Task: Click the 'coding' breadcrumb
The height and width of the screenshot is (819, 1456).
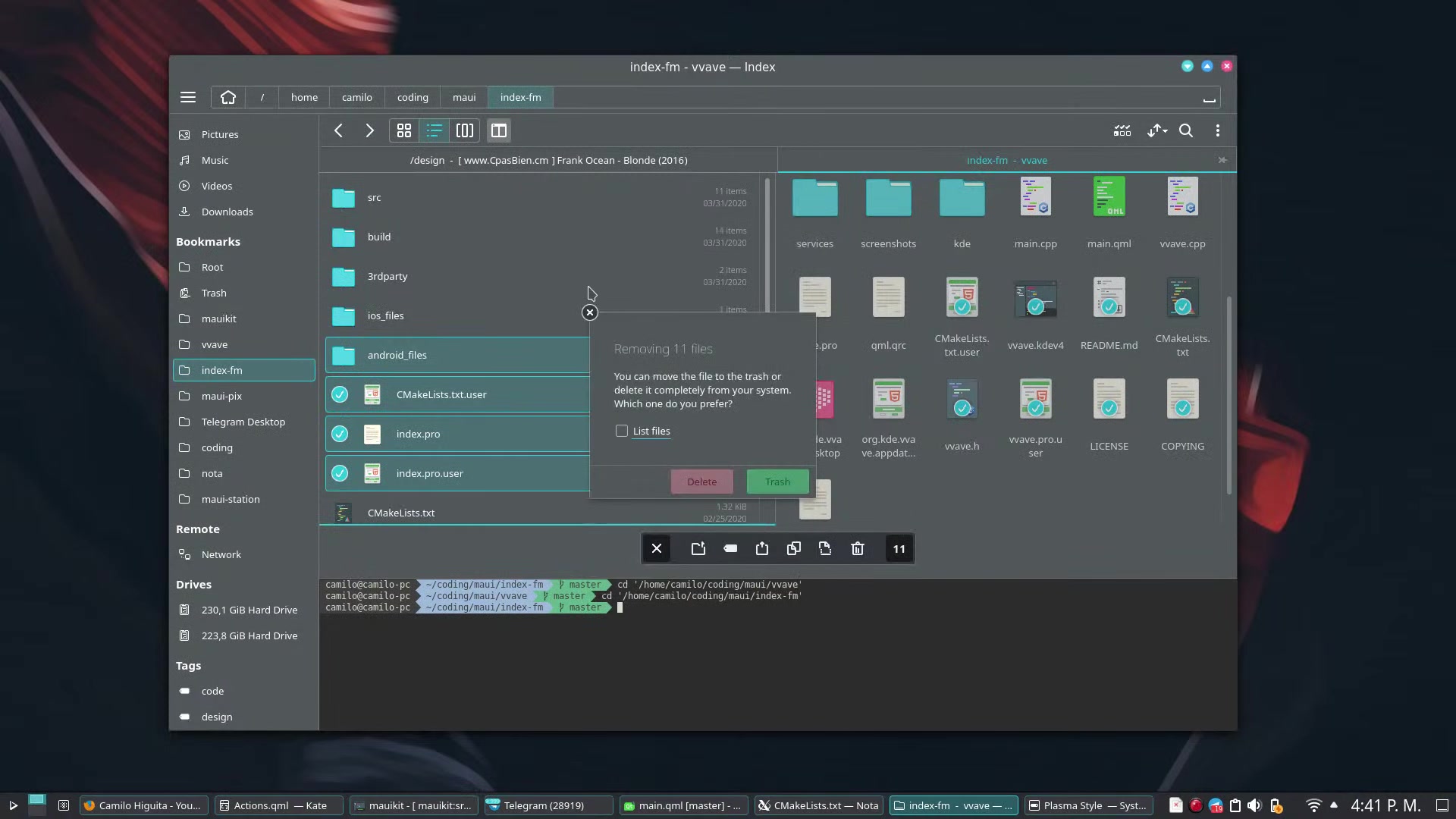Action: pyautogui.click(x=413, y=97)
